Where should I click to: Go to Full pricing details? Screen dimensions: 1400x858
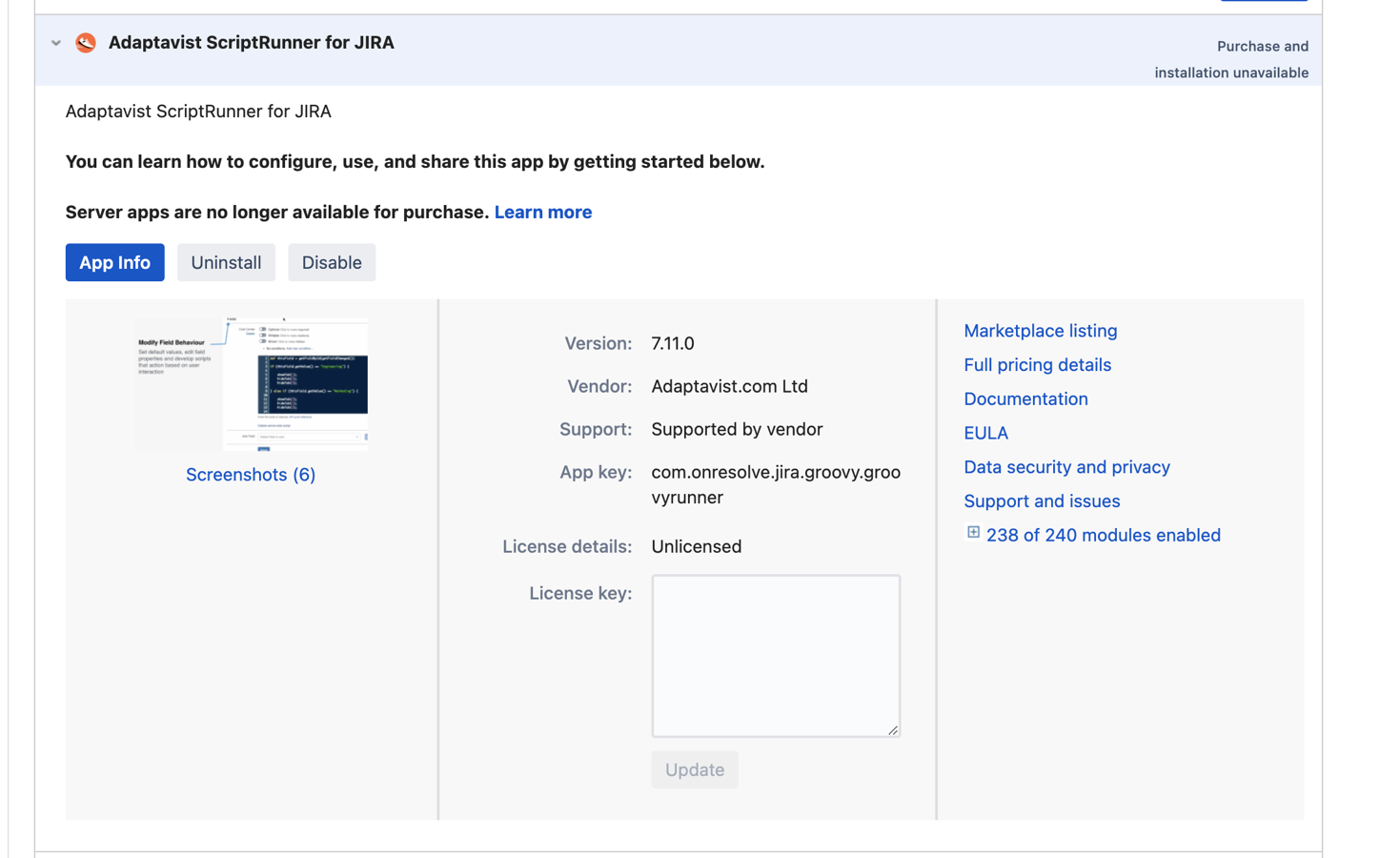pos(1037,365)
